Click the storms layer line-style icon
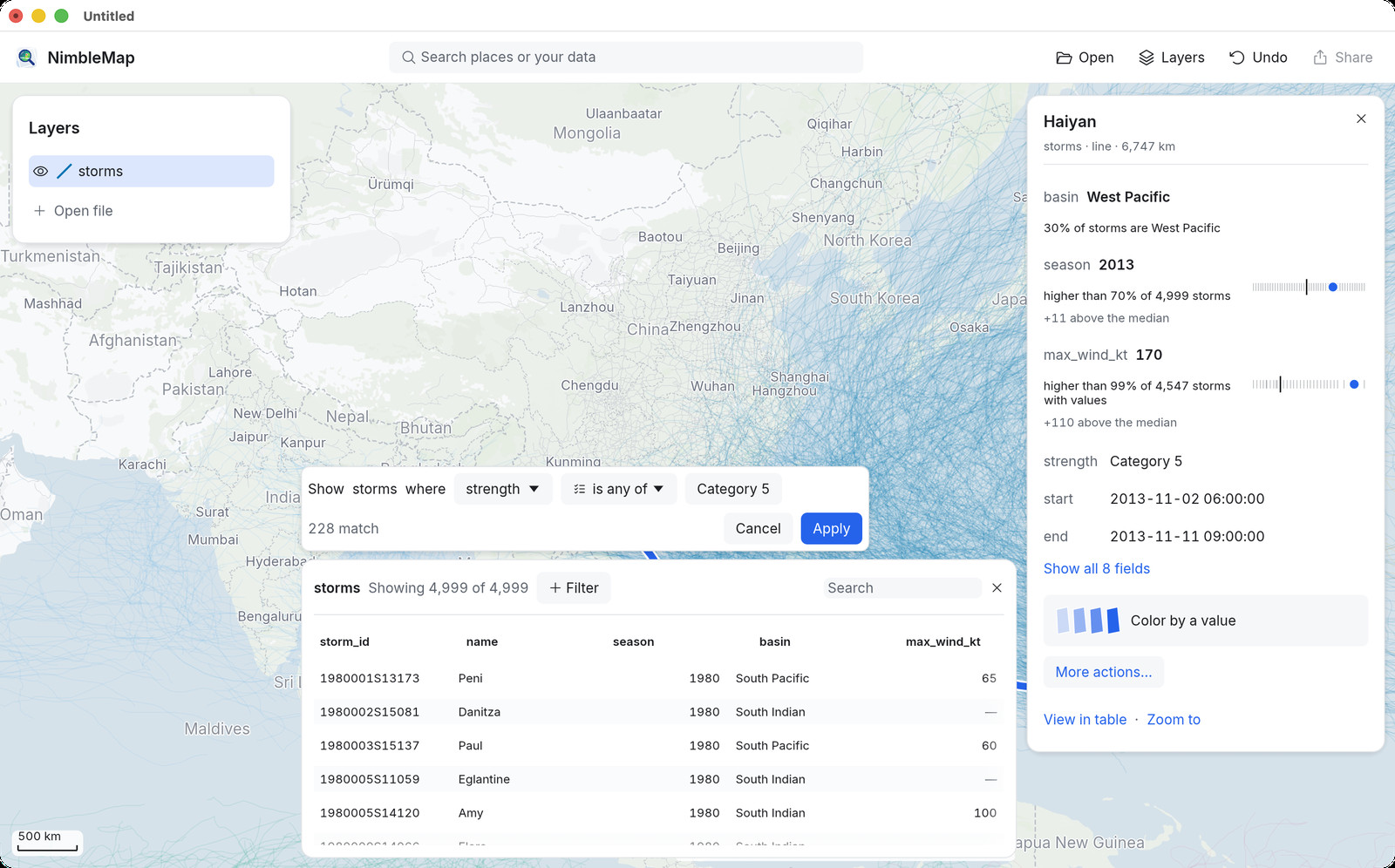The height and width of the screenshot is (868, 1395). click(x=64, y=172)
